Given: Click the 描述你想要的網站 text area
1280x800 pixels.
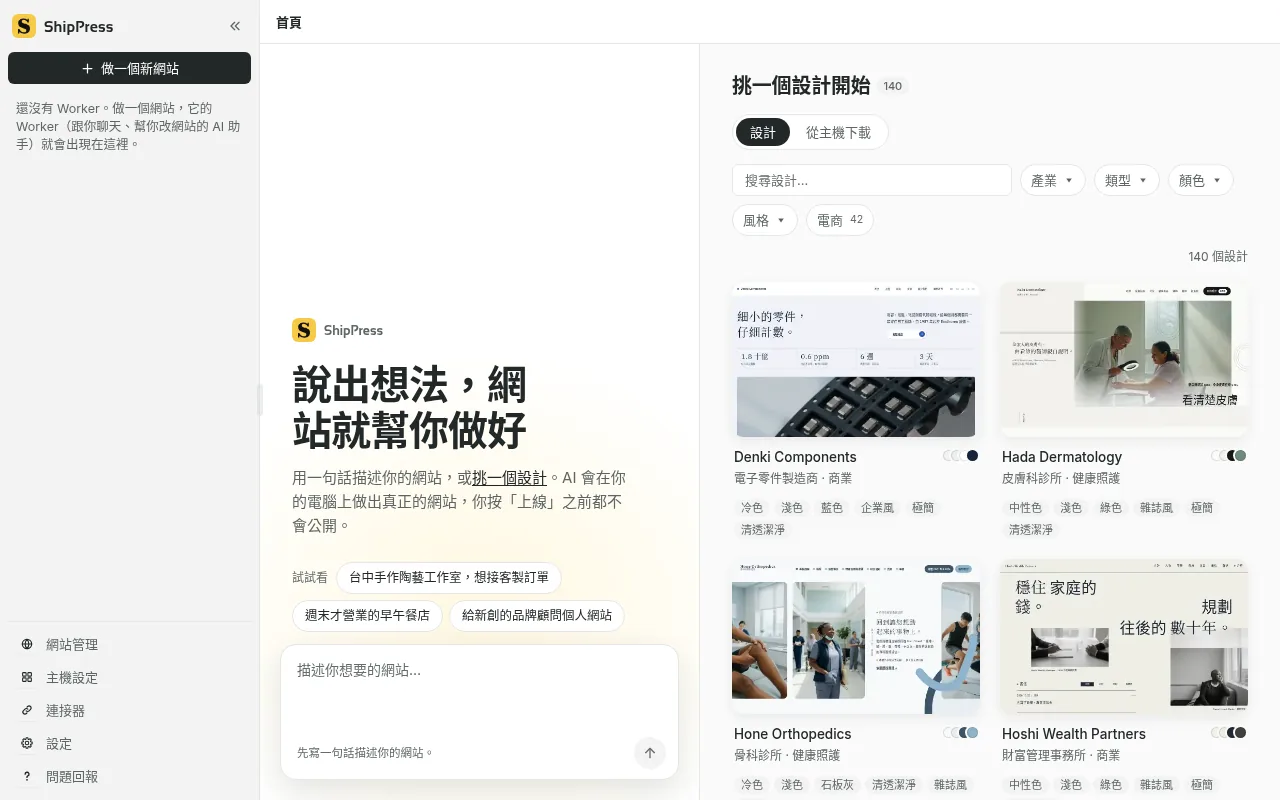Looking at the screenshot, I should pyautogui.click(x=479, y=690).
